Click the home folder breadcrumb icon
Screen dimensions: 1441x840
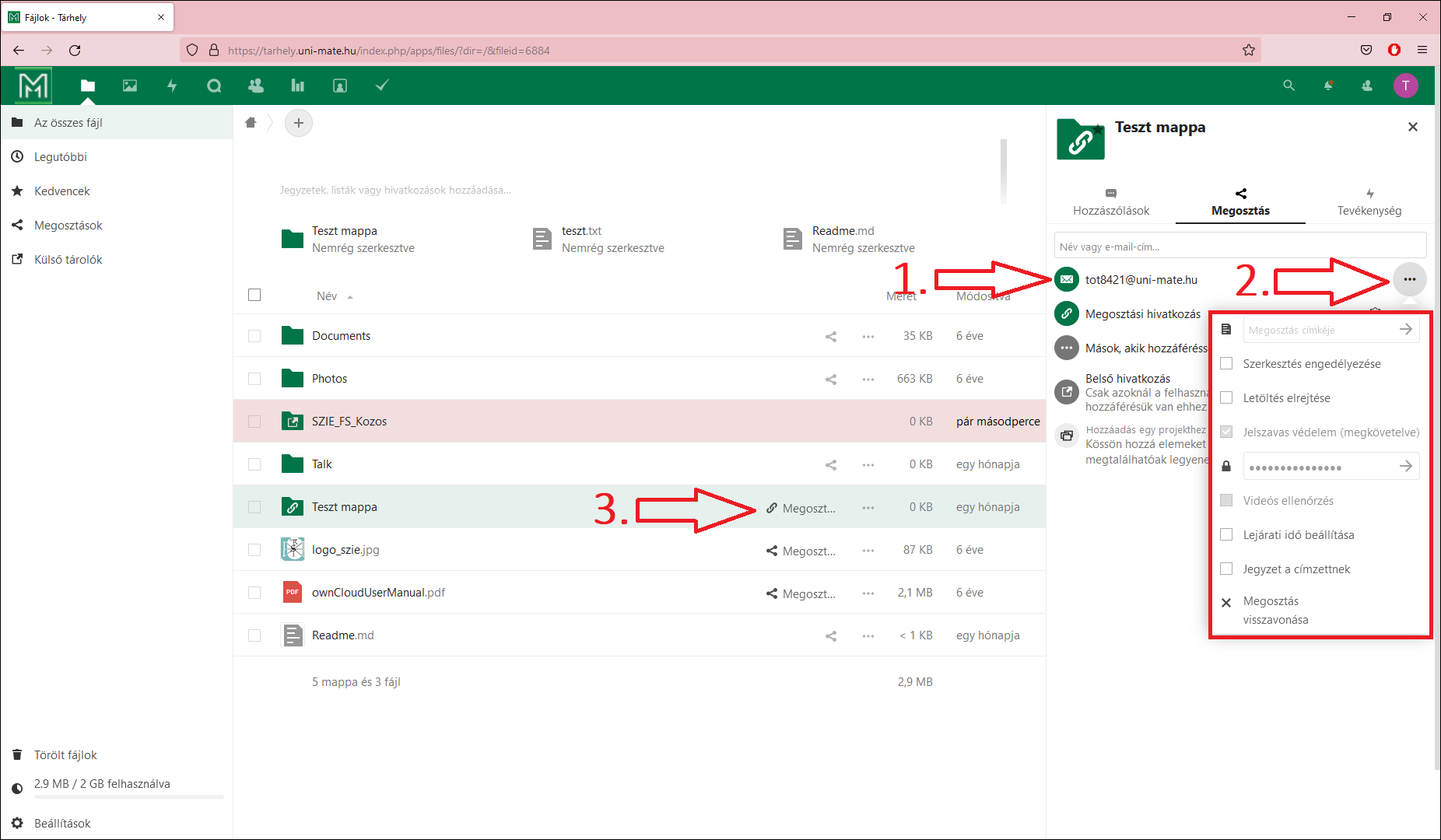click(x=251, y=123)
